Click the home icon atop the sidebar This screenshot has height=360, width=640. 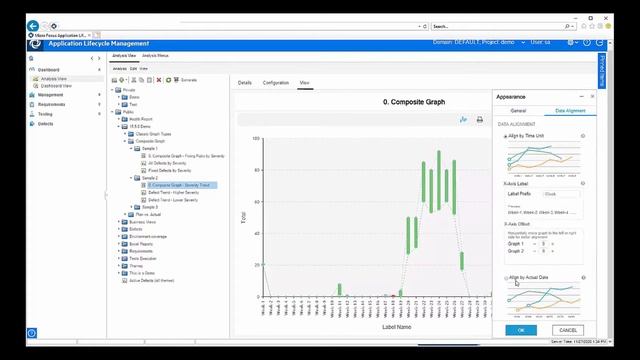pos(31,58)
